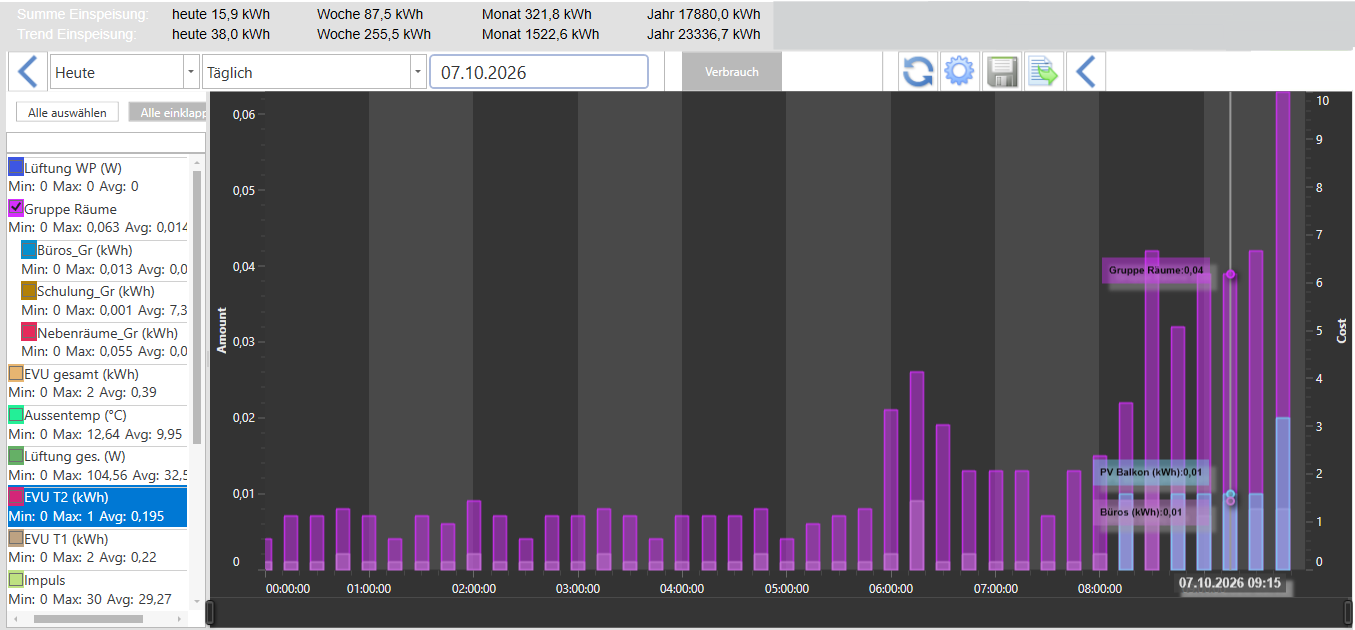Toggle the Aussentemp (°C) checkbox
This screenshot has height=630, width=1355.
tap(16, 414)
